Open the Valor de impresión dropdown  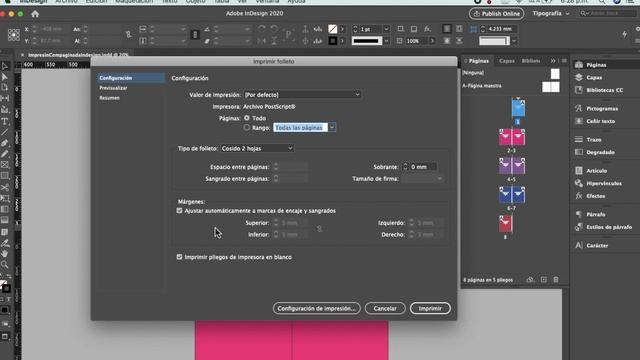(x=302, y=95)
